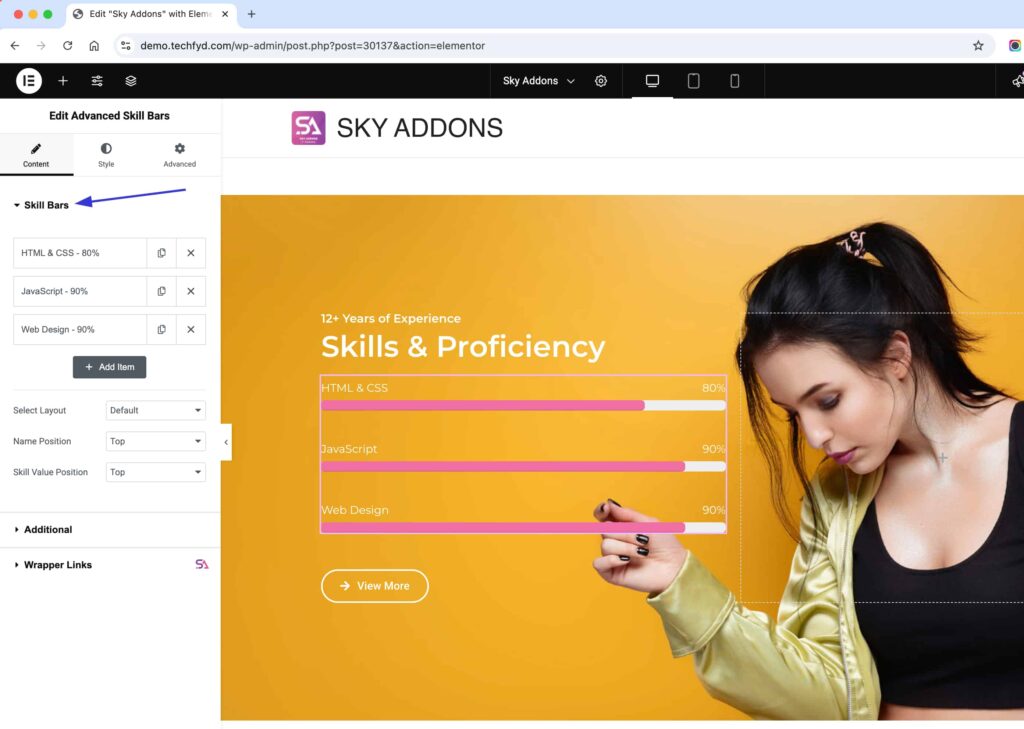Bookmark this page with star icon
The width and height of the screenshot is (1024, 729).
978,46
